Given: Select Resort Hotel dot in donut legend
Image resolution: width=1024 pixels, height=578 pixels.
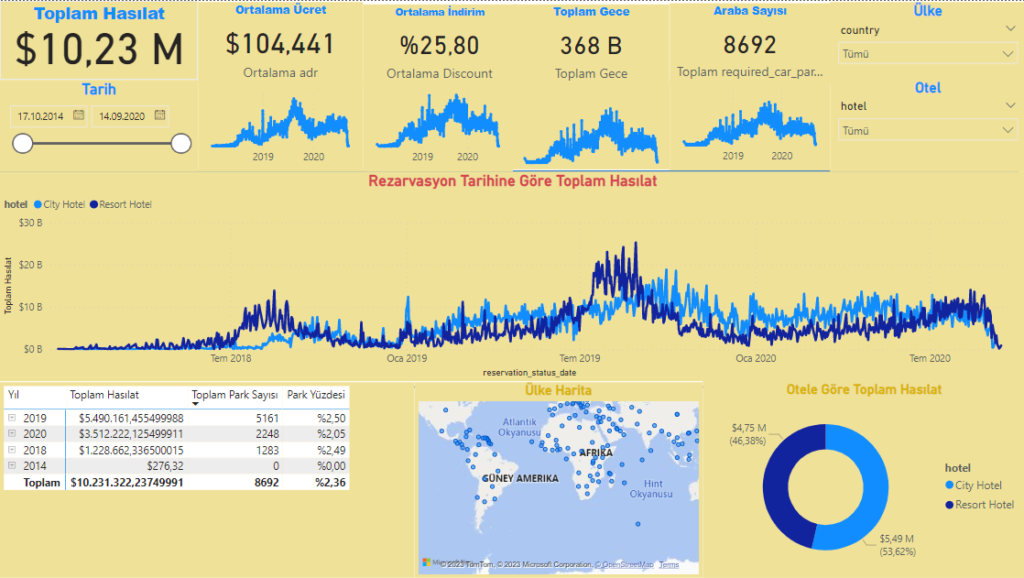Looking at the screenshot, I should (950, 504).
